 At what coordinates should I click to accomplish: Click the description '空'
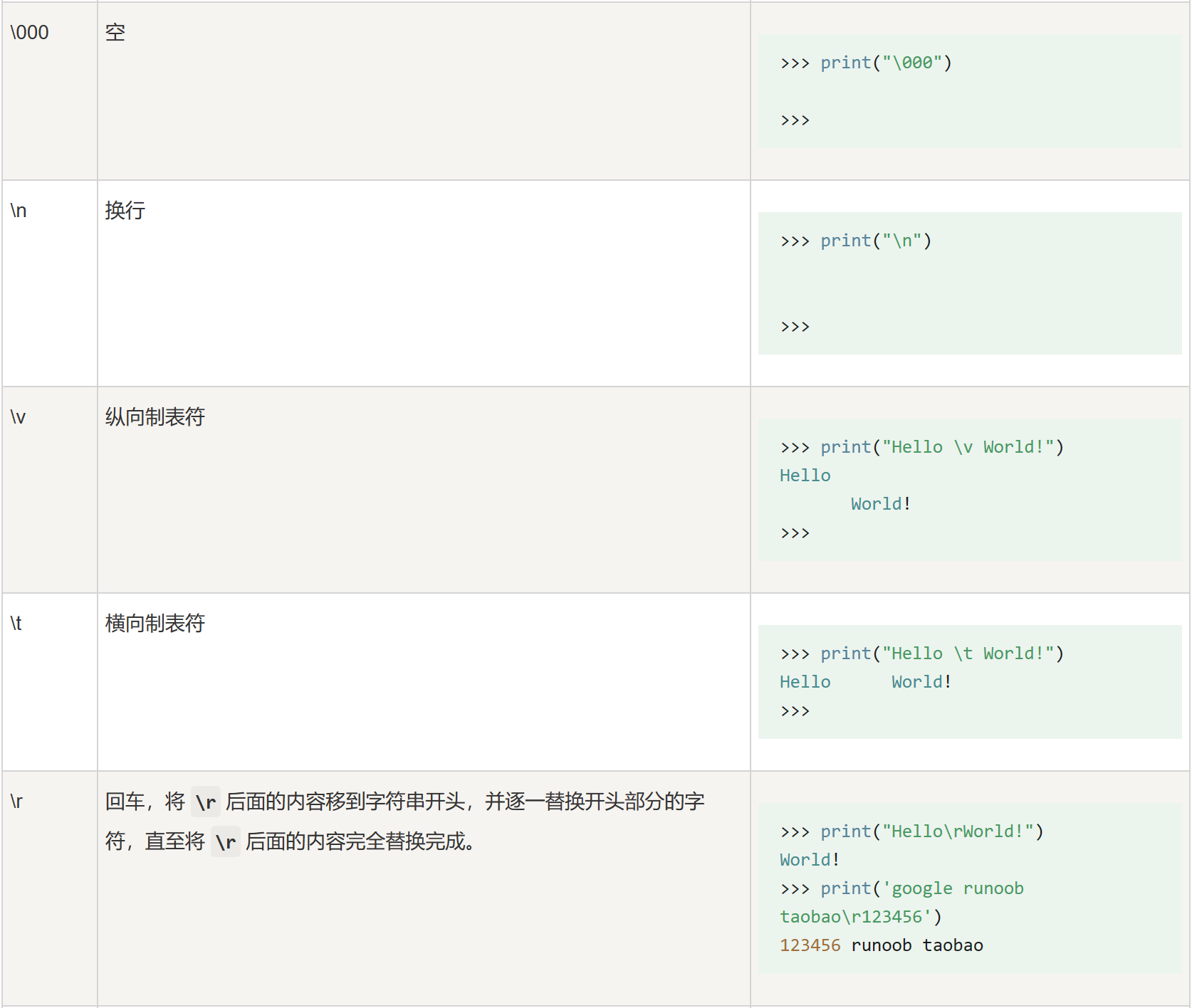pyautogui.click(x=115, y=33)
